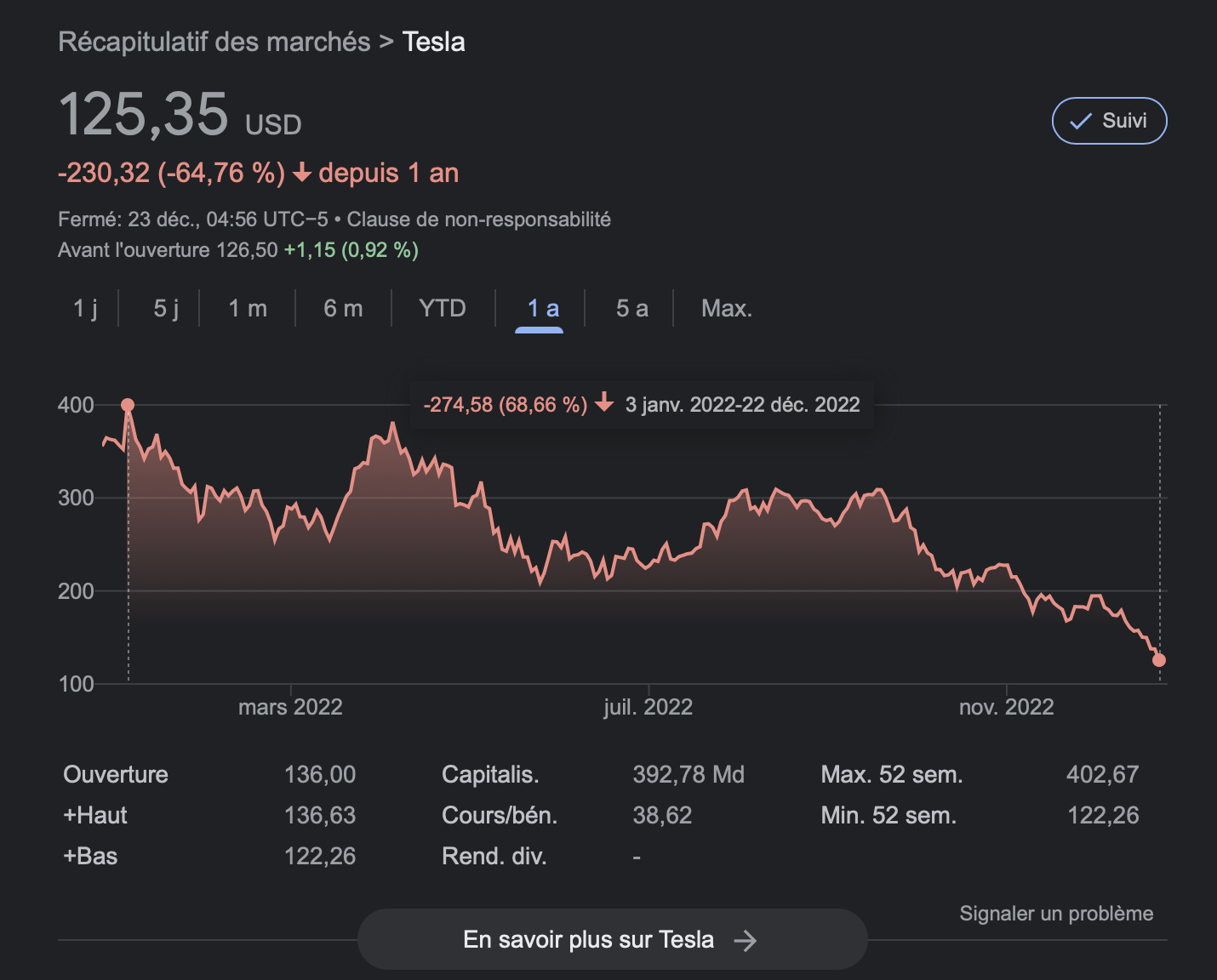The height and width of the screenshot is (980, 1217).
Task: Click the juil. 2022 axis label
Action: (648, 707)
